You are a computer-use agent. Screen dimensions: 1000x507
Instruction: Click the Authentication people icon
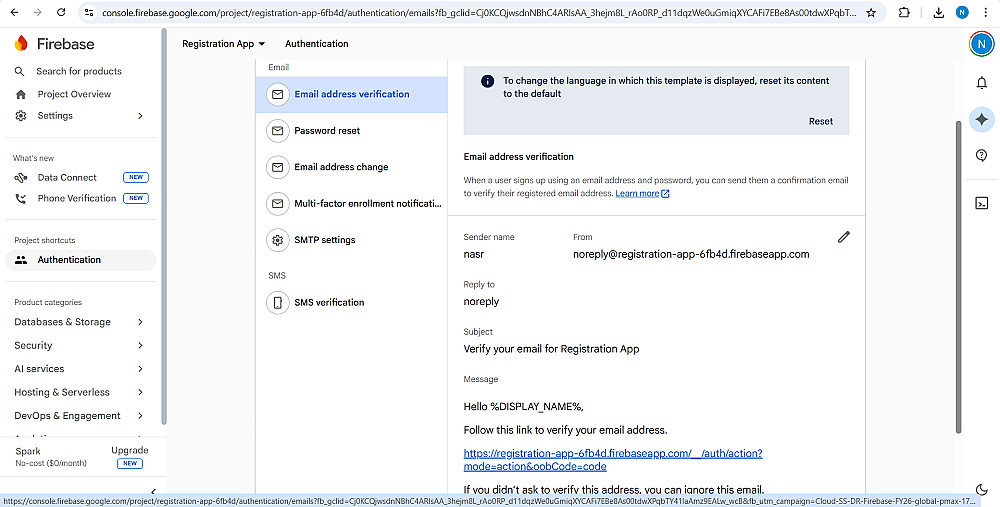pyautogui.click(x=21, y=260)
